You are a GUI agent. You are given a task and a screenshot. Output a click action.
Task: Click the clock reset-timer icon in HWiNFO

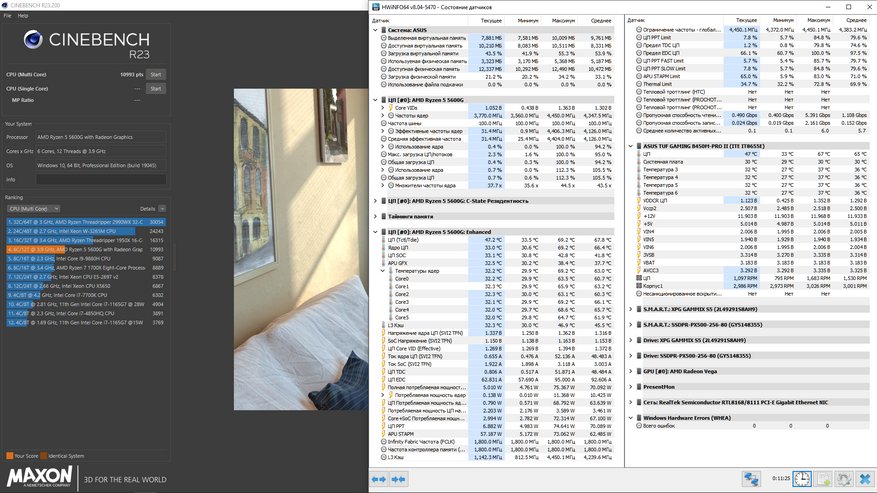(802, 479)
